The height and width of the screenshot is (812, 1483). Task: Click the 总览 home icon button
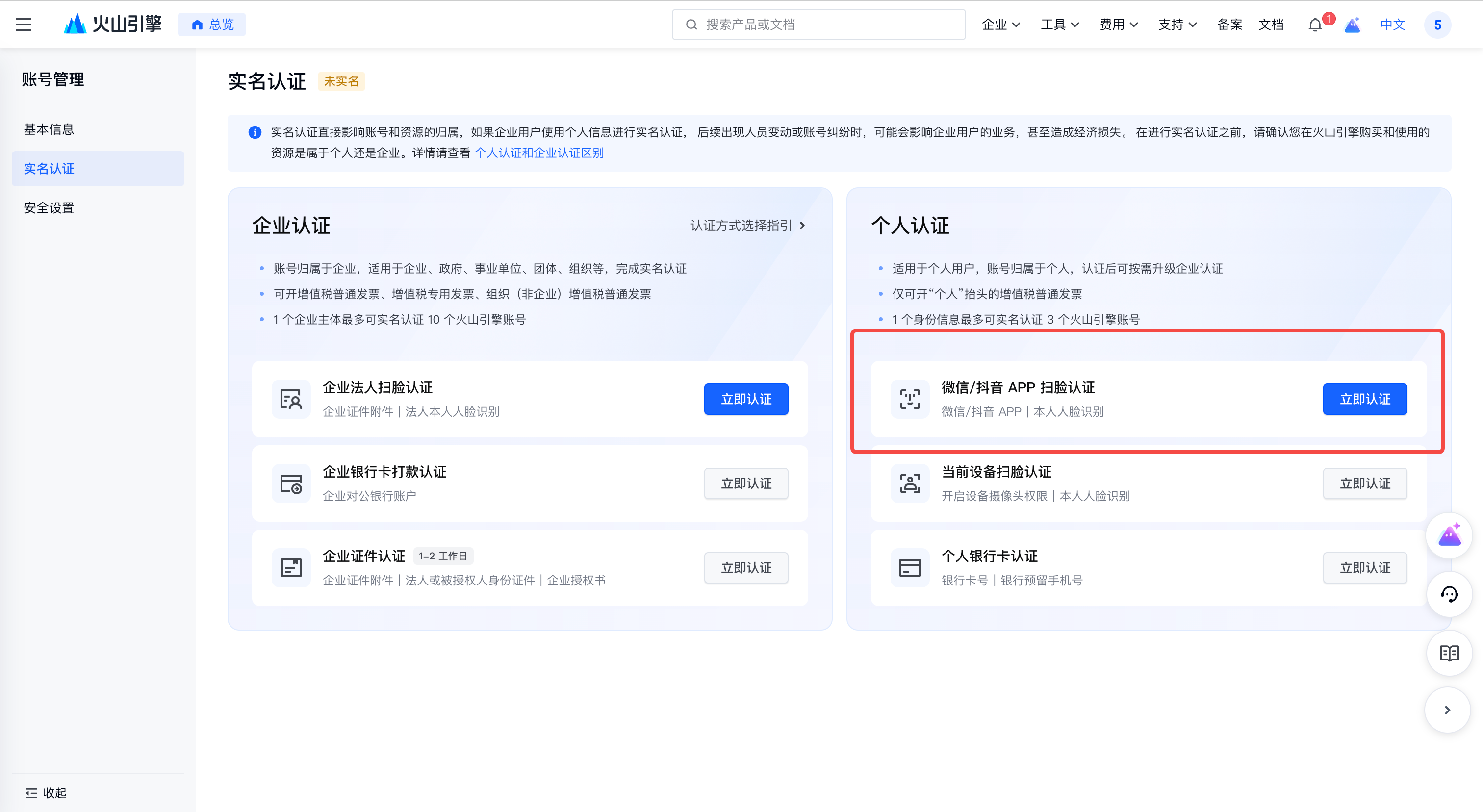212,24
